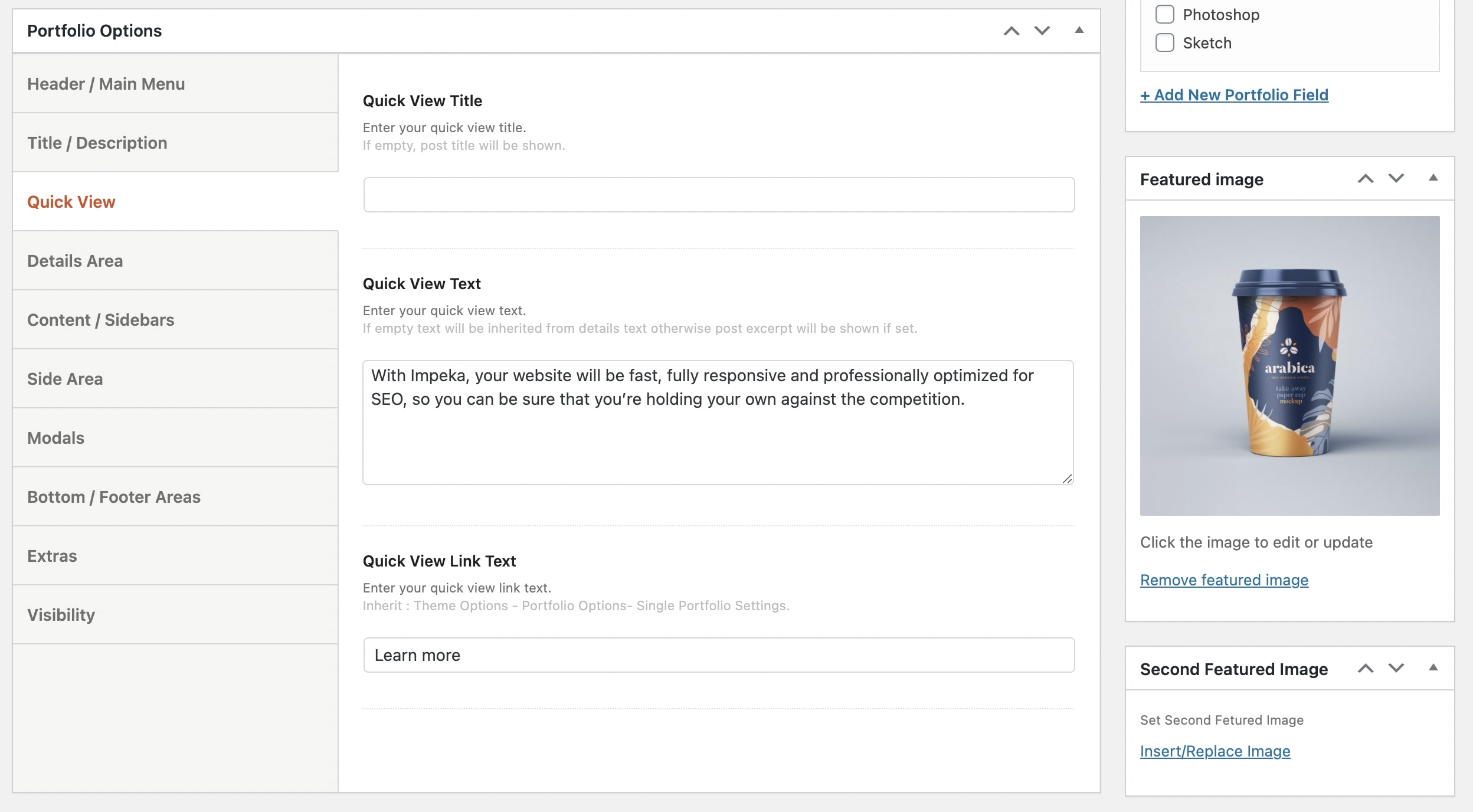The image size is (1473, 812).
Task: Check the Photoshop checkbox
Action: pyautogui.click(x=1164, y=14)
